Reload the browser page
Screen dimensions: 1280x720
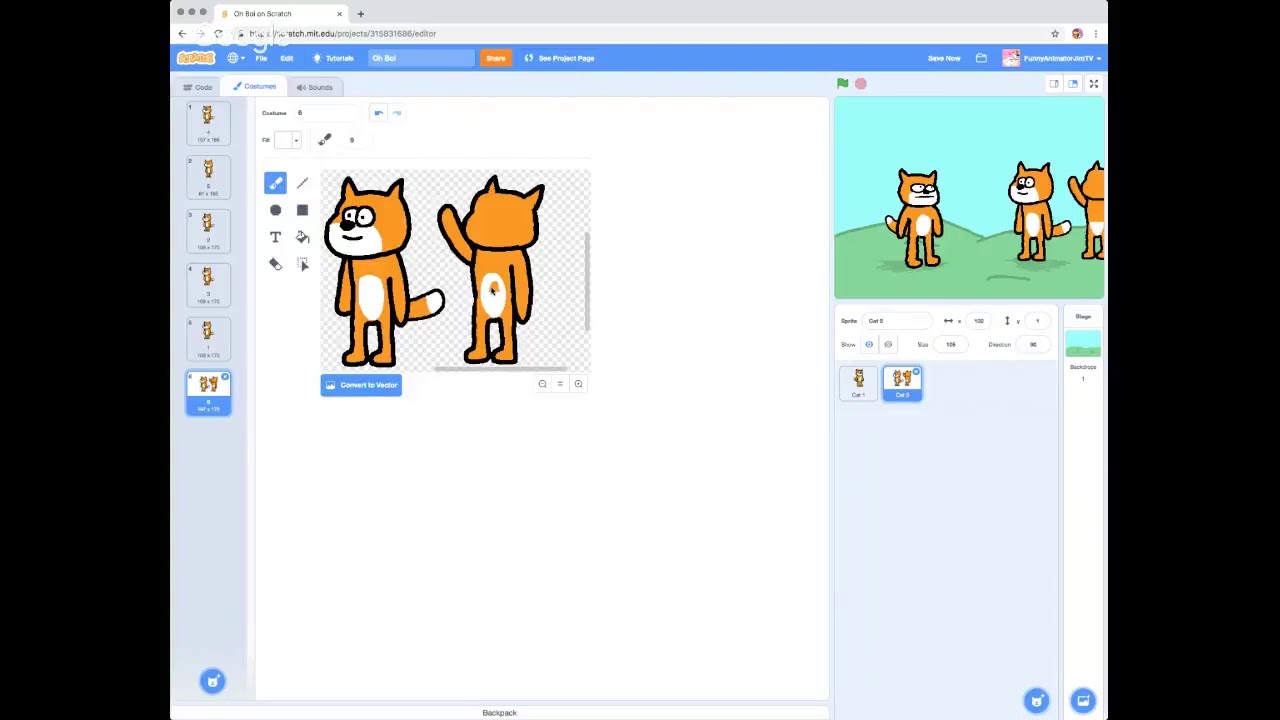[218, 34]
